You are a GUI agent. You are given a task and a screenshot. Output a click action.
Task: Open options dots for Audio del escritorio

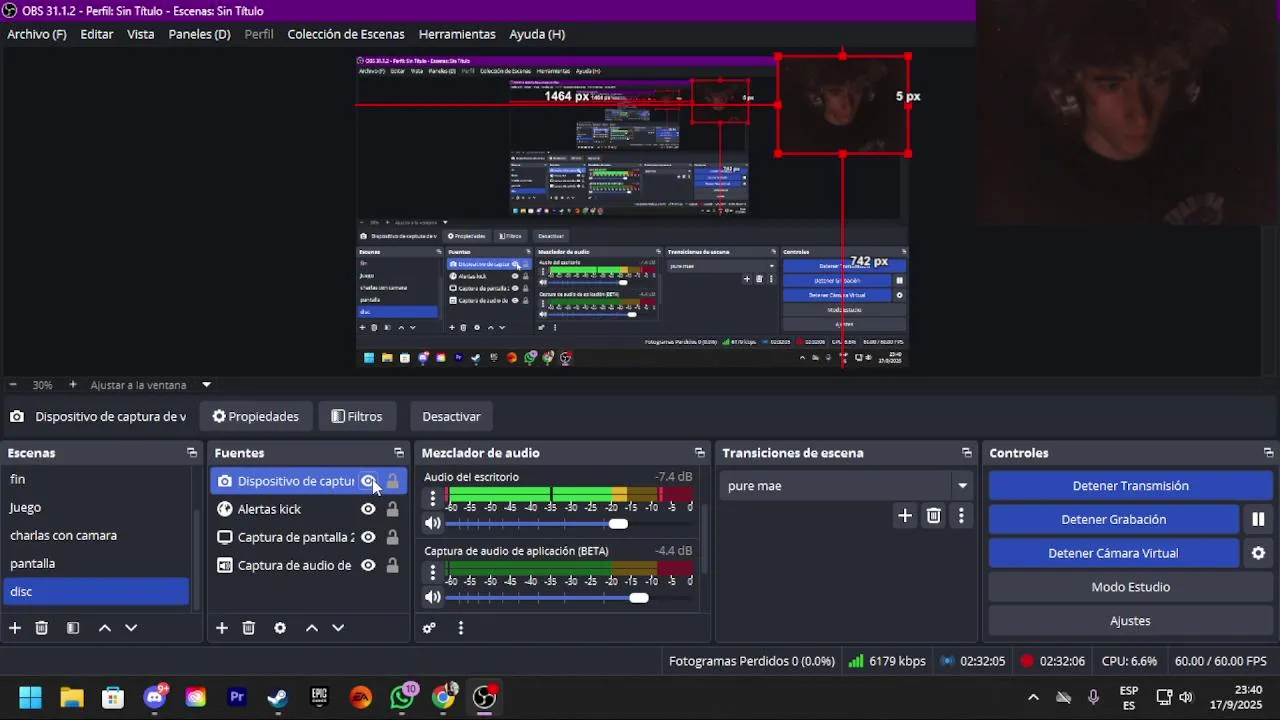[x=433, y=497]
